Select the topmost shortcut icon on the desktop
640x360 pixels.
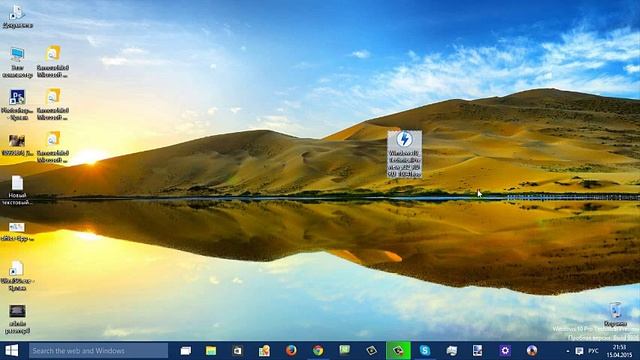(x=17, y=16)
